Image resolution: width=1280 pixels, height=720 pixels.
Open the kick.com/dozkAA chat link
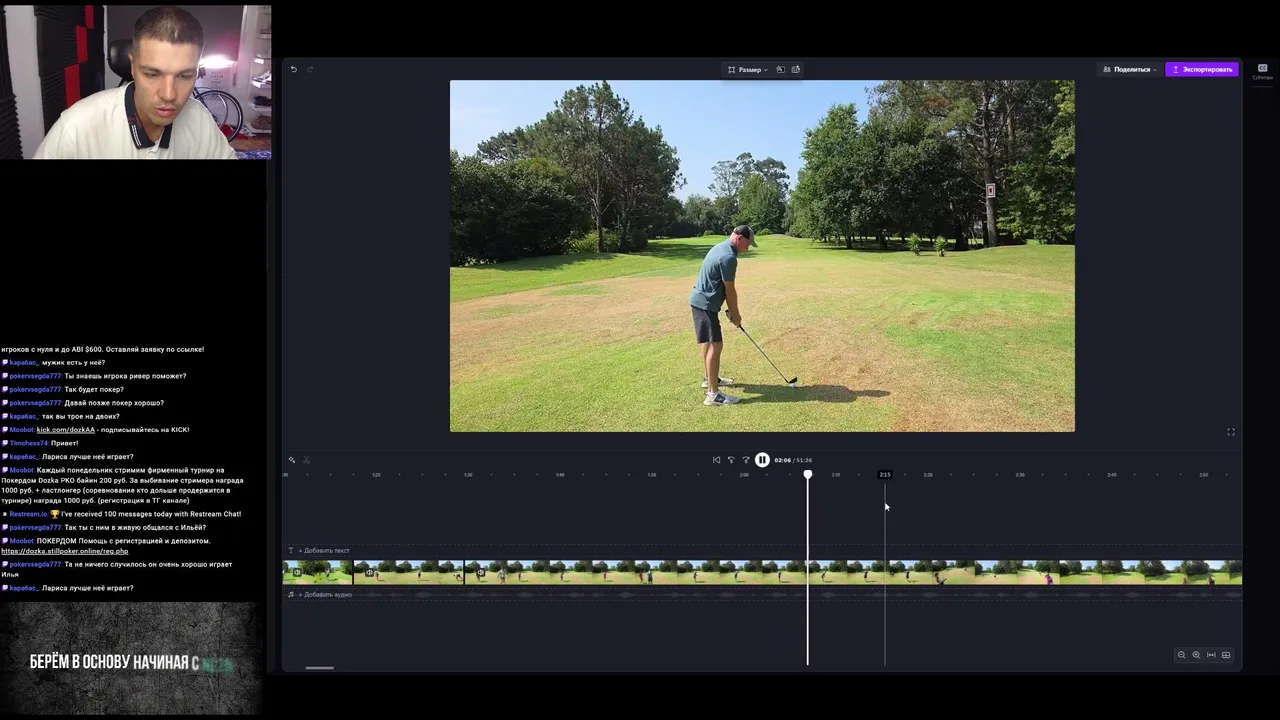(x=66, y=430)
